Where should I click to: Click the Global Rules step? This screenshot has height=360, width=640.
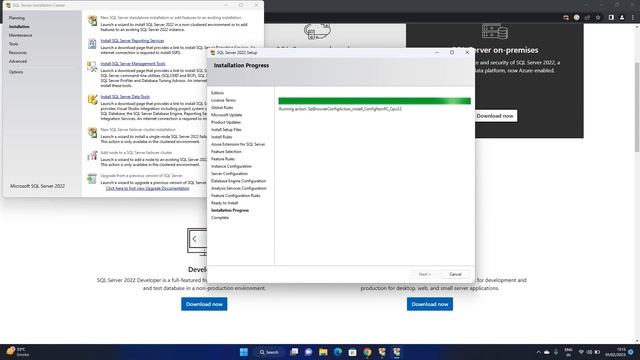[222, 108]
